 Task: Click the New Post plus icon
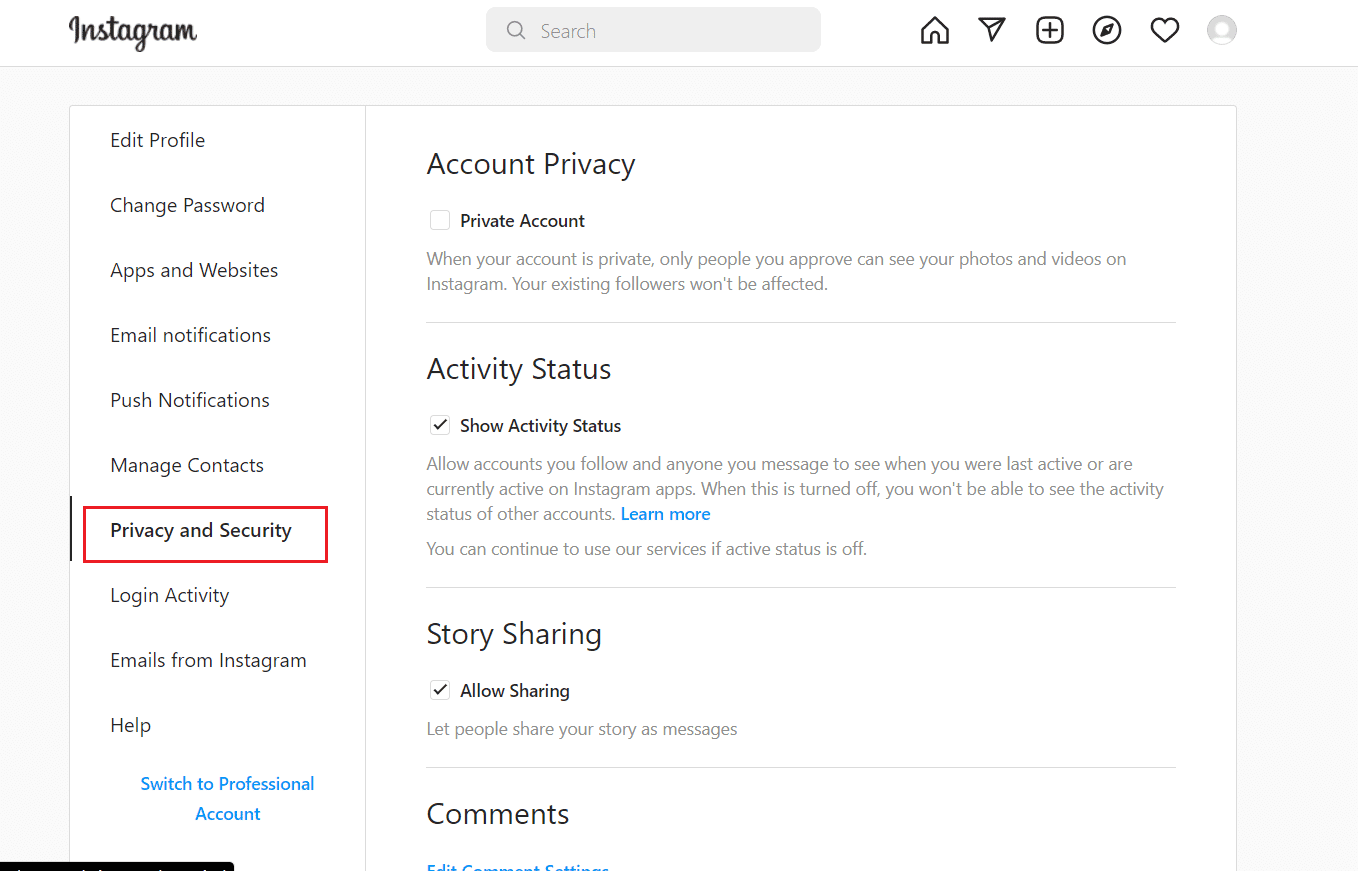click(1050, 30)
